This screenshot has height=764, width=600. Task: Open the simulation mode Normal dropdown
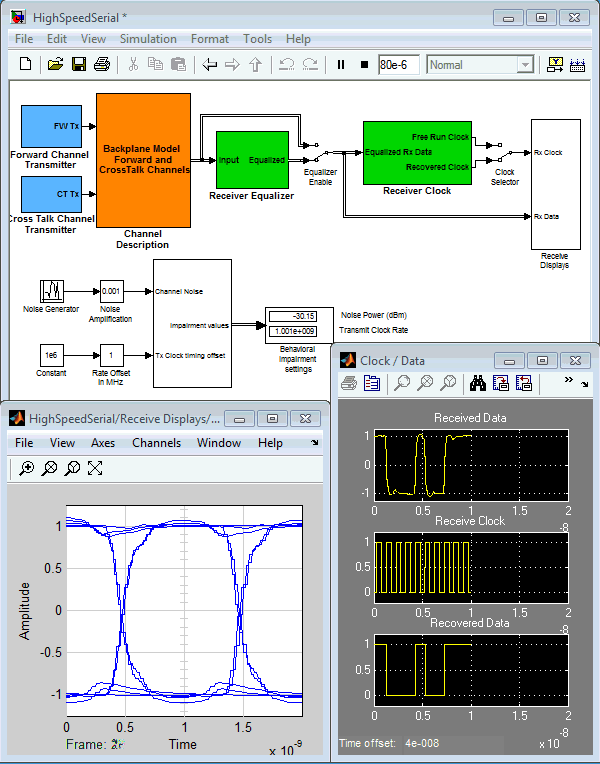pos(481,65)
